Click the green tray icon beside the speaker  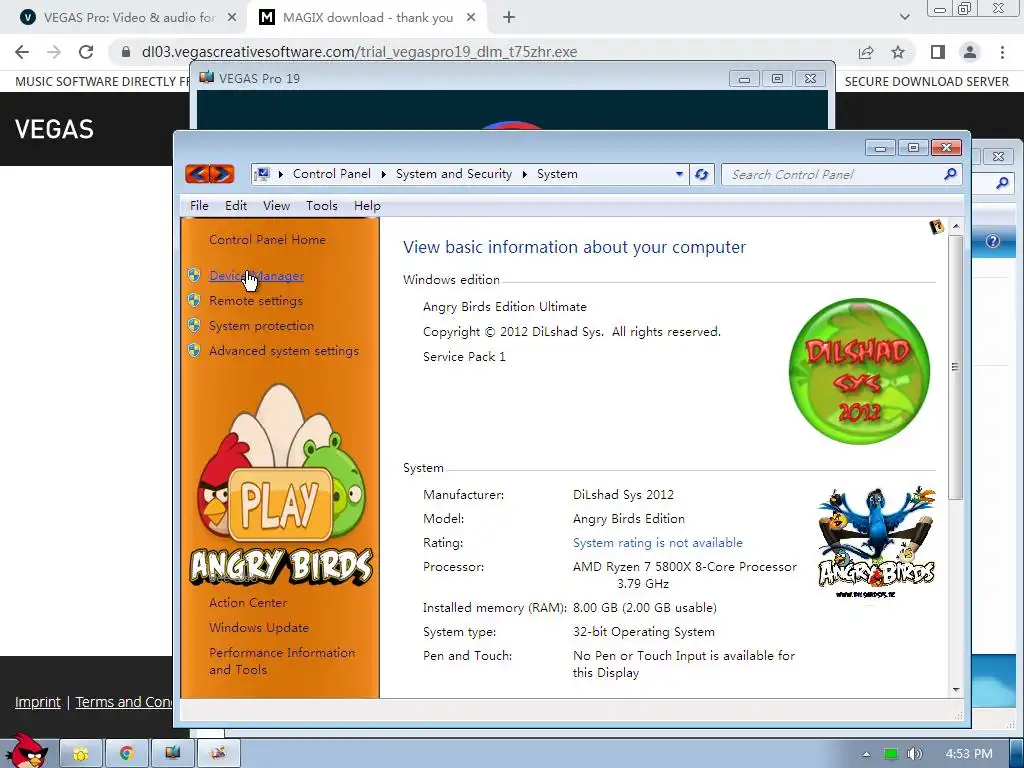(891, 754)
